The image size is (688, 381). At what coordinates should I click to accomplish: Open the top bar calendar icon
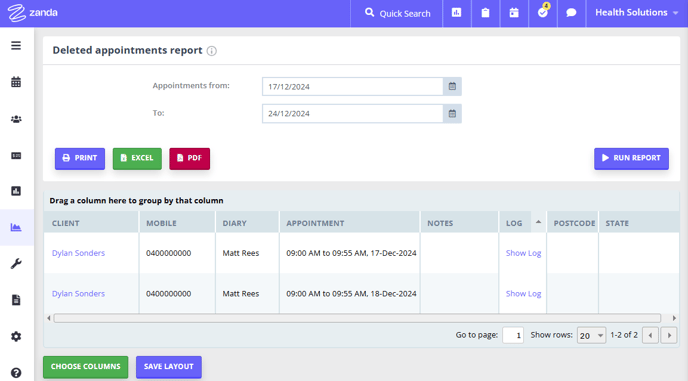[514, 13]
